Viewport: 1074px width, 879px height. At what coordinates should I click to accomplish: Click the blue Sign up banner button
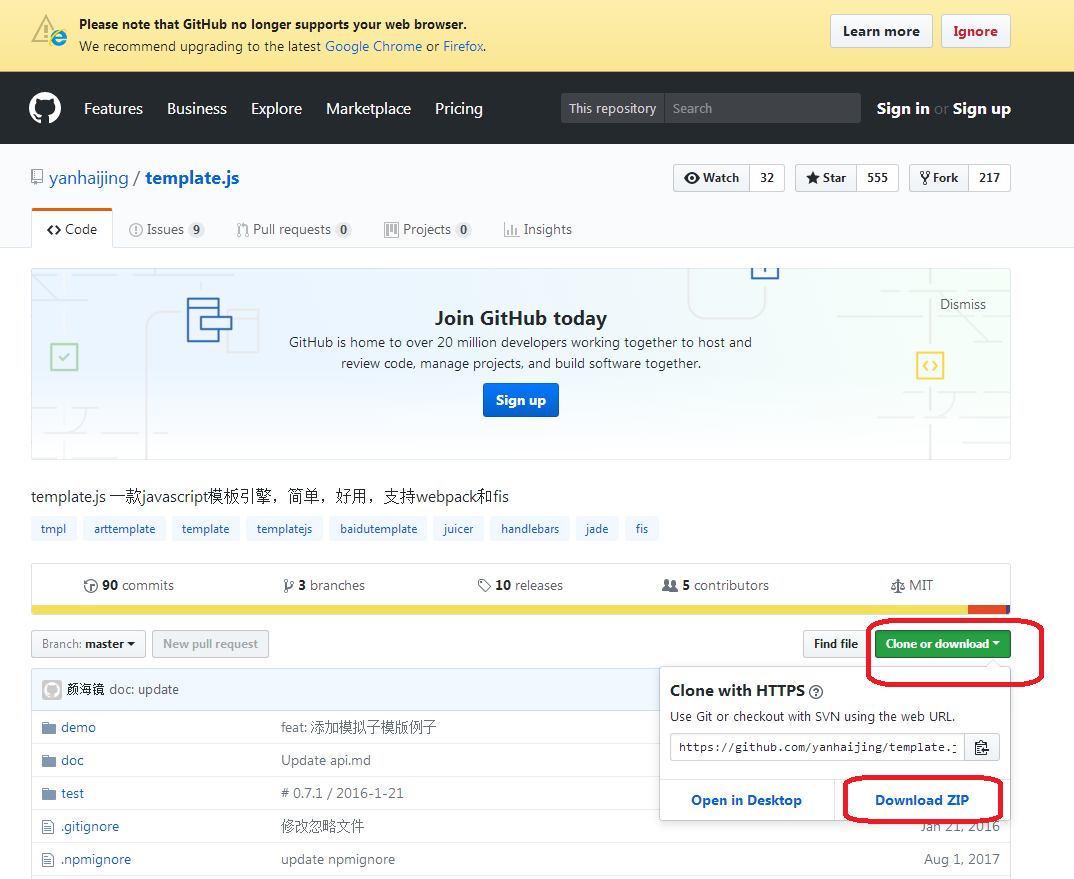(x=521, y=400)
